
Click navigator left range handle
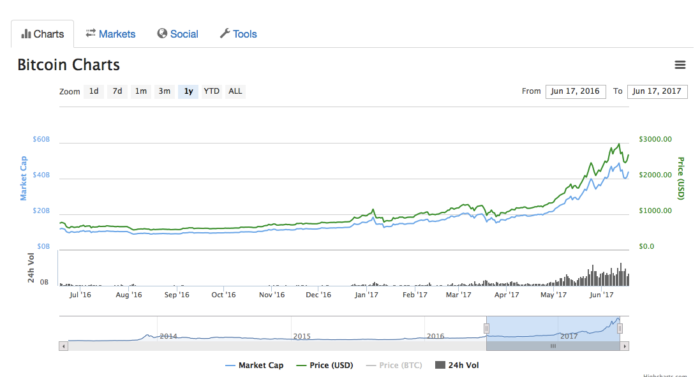pos(486,329)
